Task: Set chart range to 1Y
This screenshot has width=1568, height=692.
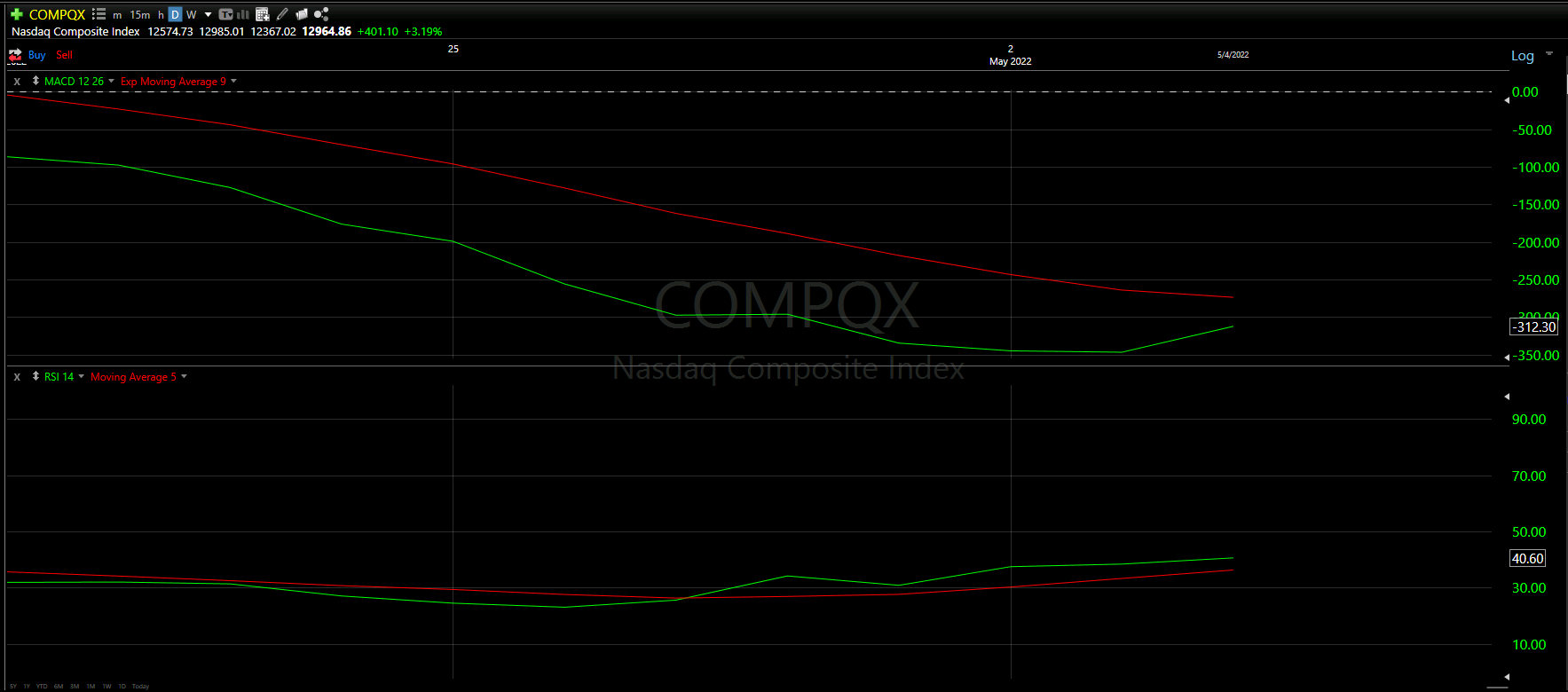Action: pyautogui.click(x=27, y=686)
